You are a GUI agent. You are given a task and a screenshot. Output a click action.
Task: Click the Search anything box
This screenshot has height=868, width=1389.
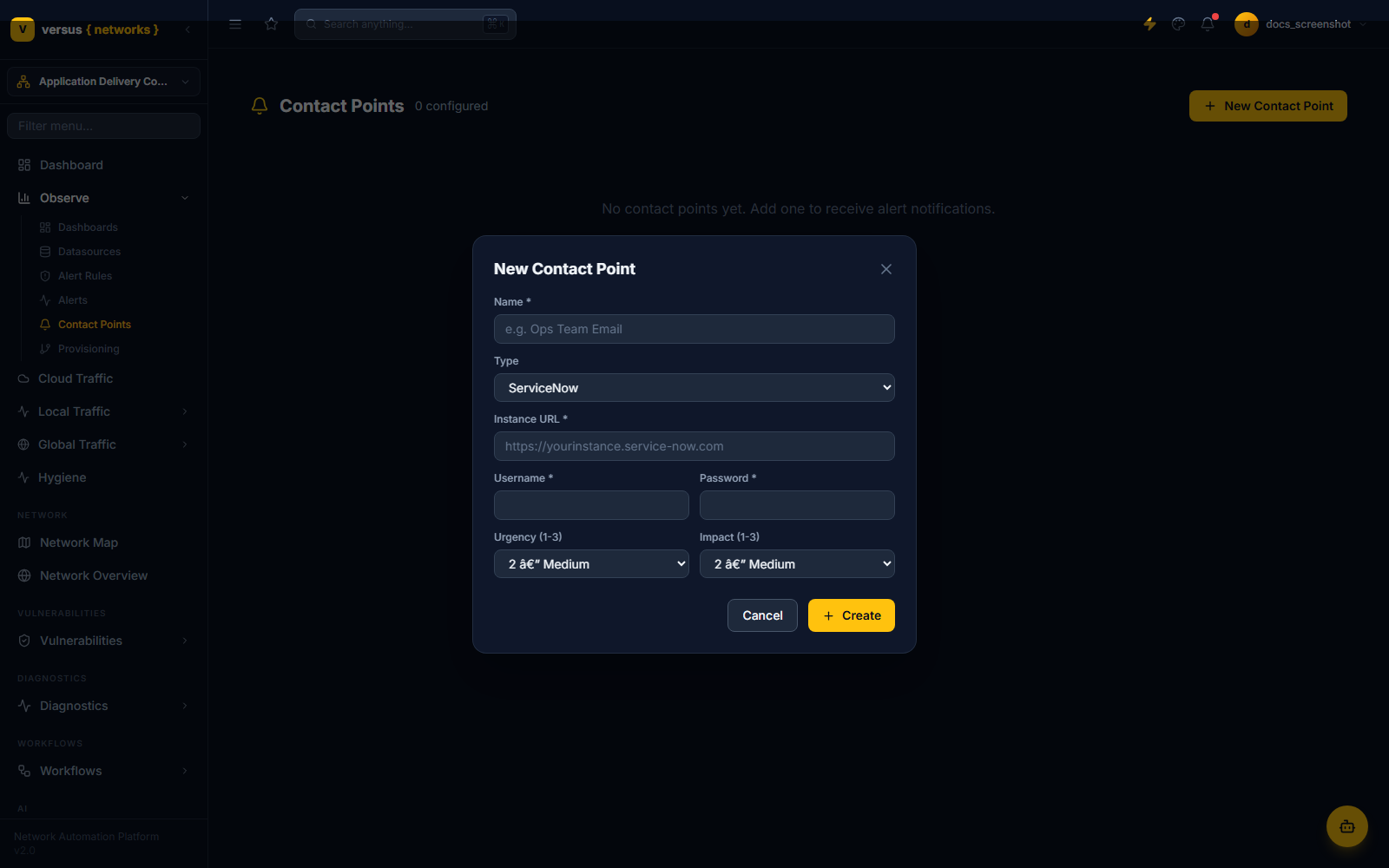click(x=405, y=24)
